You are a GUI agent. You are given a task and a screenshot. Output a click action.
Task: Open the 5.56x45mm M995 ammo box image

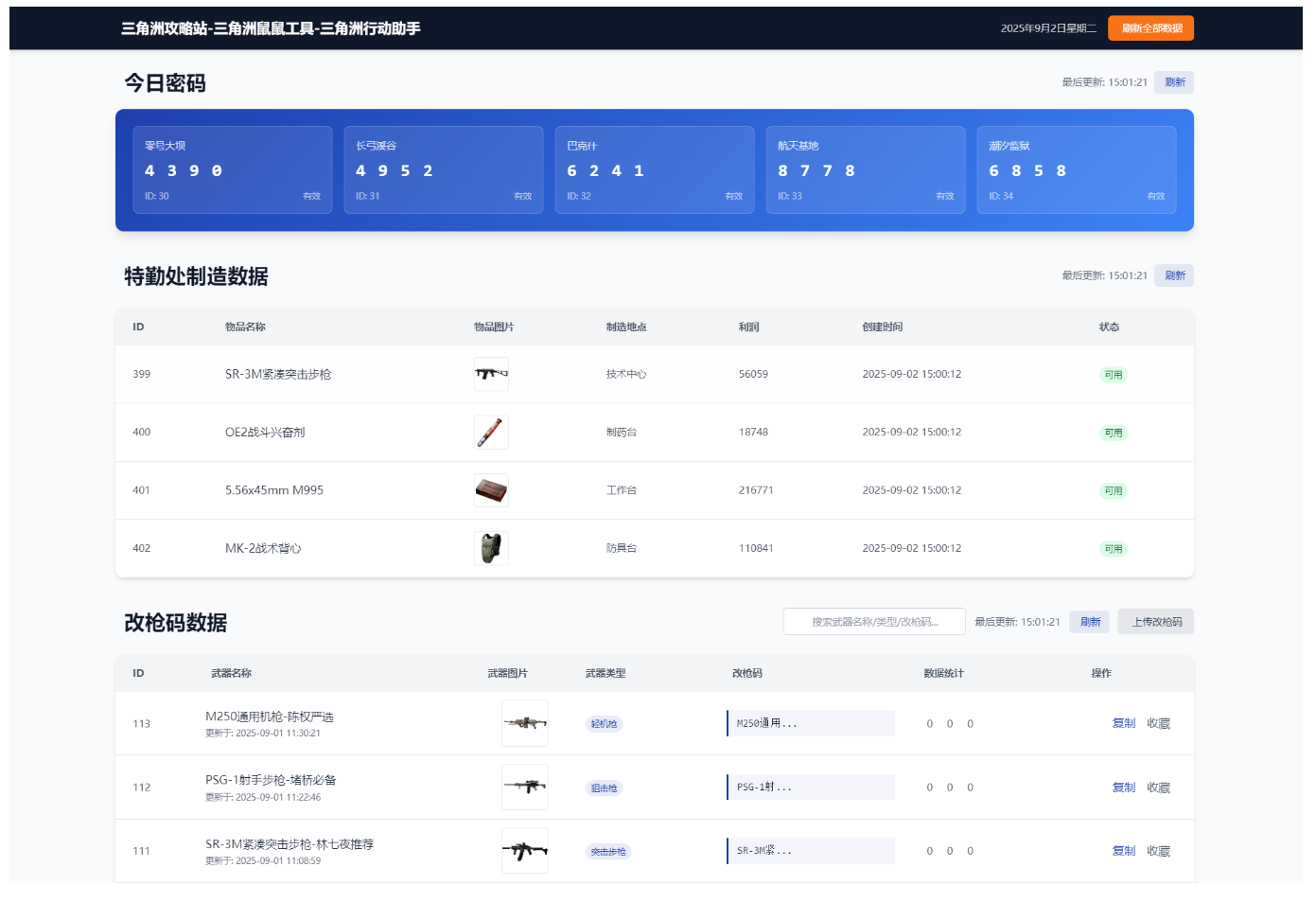click(x=491, y=490)
